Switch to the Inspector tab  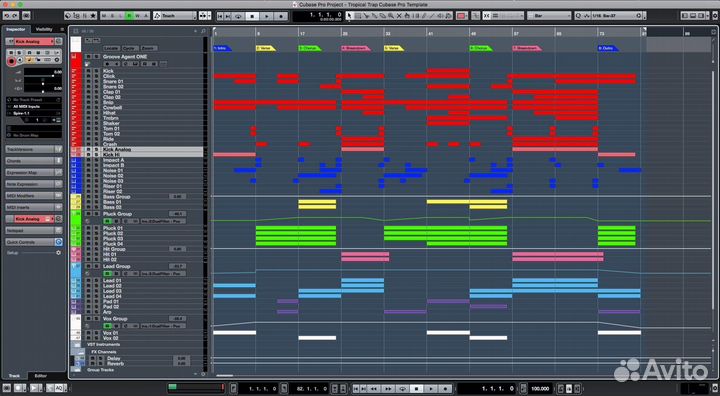(x=16, y=29)
